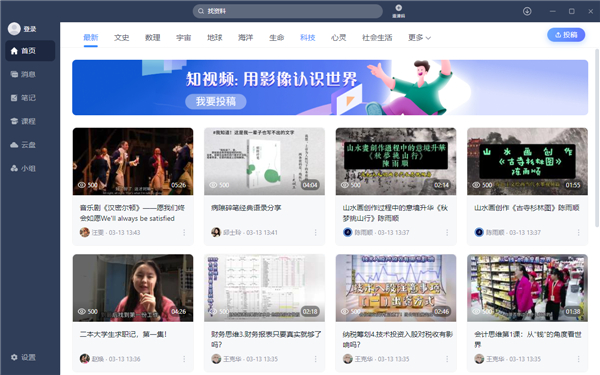This screenshot has height=375, width=600.
Task: Play the supermarket video thumbnail
Action: coord(527,288)
